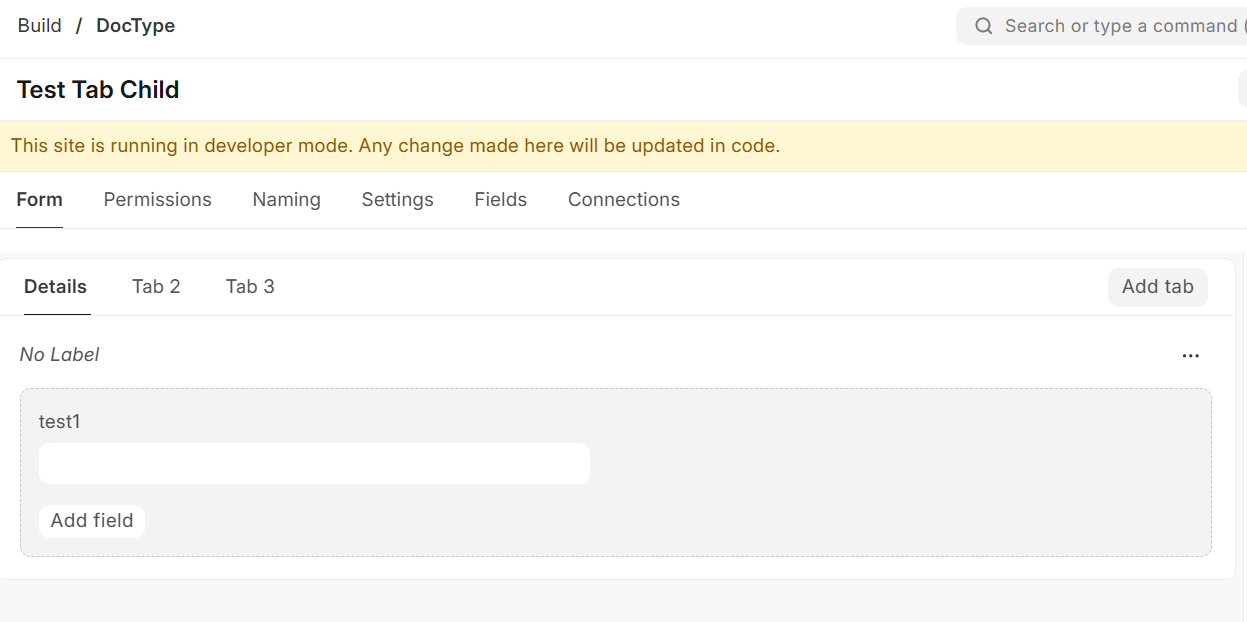Show the Fields tab

[x=500, y=200]
